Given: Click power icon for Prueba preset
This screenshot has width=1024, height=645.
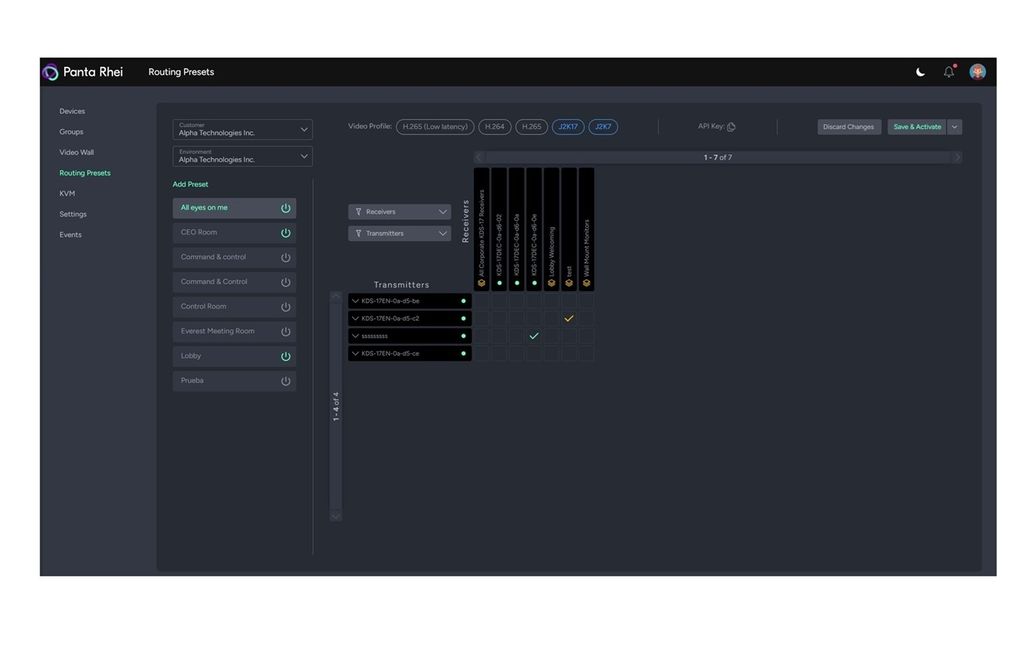Looking at the screenshot, I should pyautogui.click(x=286, y=381).
